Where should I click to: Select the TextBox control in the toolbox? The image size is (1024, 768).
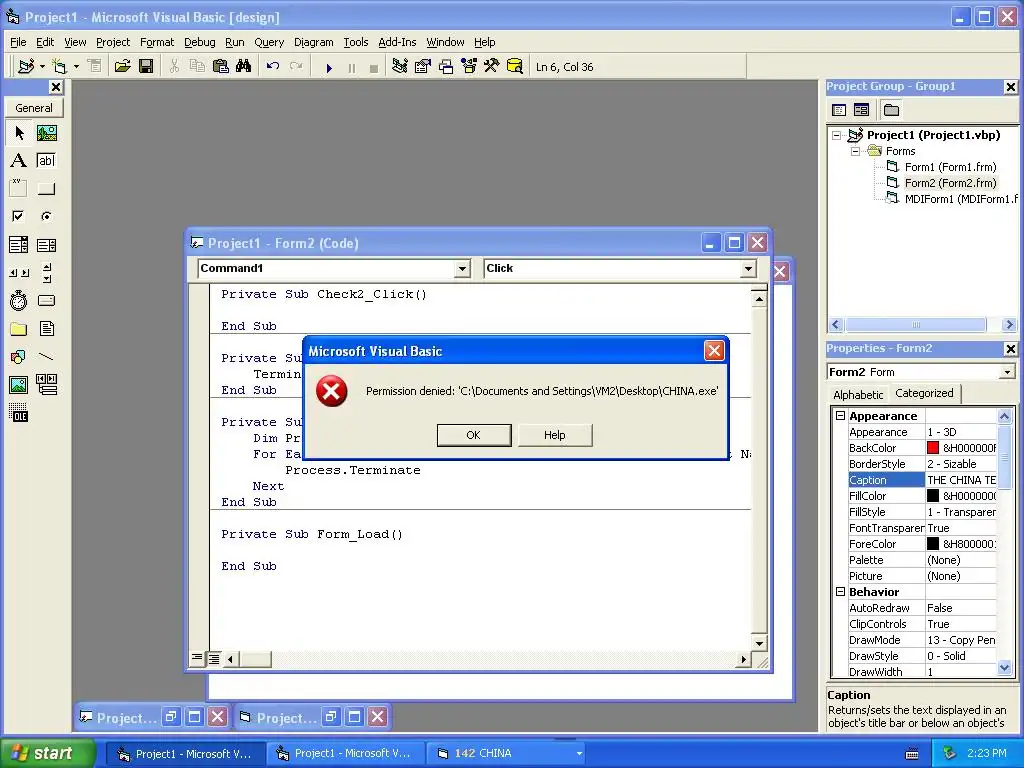pyautogui.click(x=46, y=161)
